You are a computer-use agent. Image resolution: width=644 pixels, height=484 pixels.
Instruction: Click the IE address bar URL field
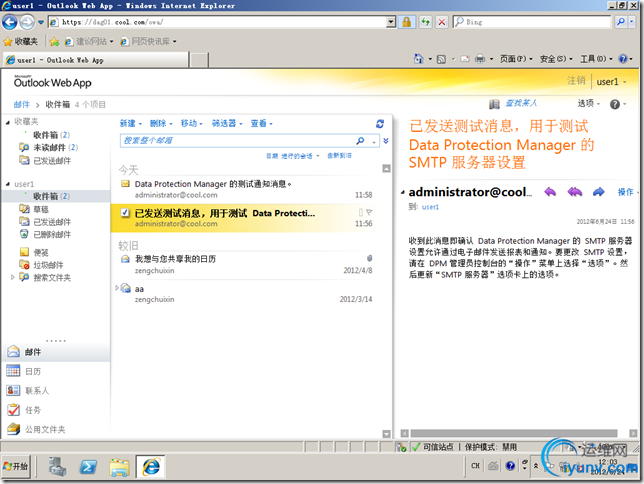[223, 22]
